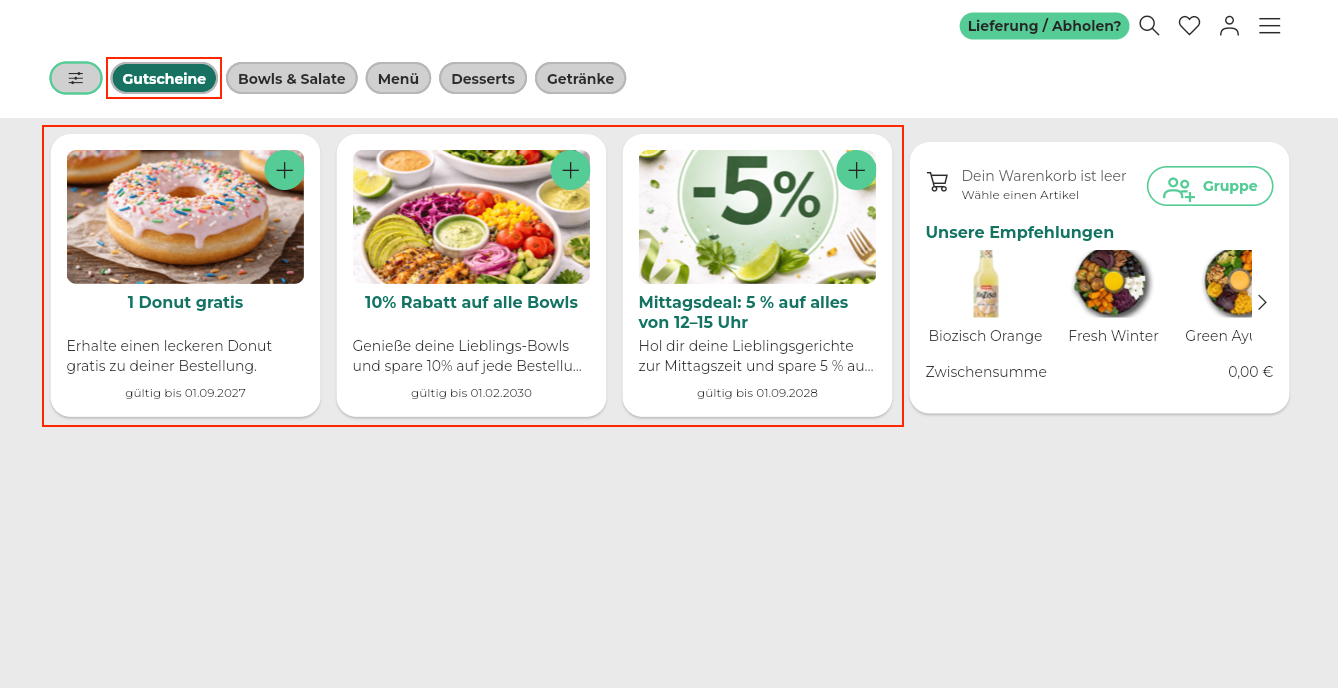Switch to the Bowls & Salate category

point(292,78)
